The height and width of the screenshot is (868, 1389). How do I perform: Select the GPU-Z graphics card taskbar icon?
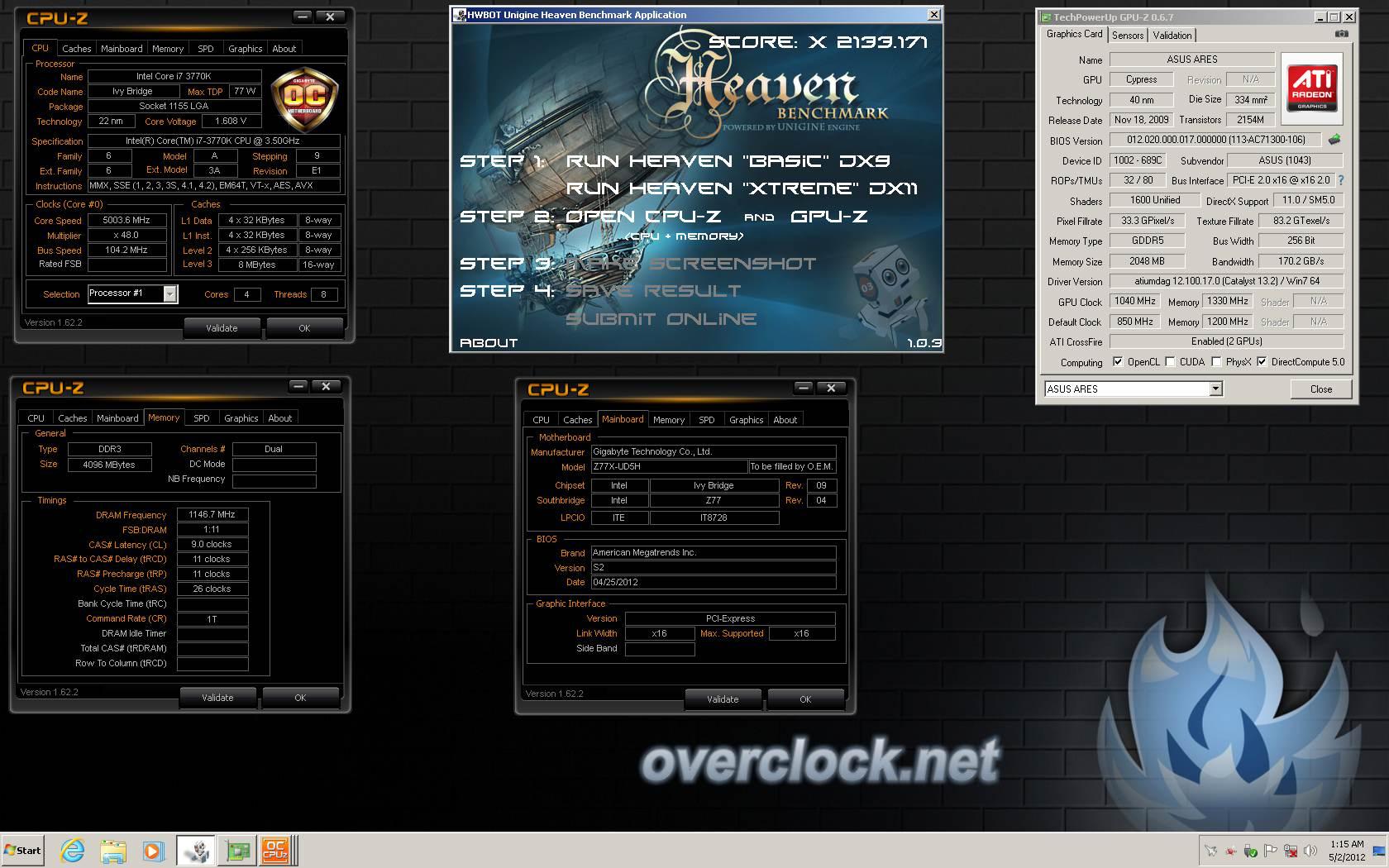237,850
